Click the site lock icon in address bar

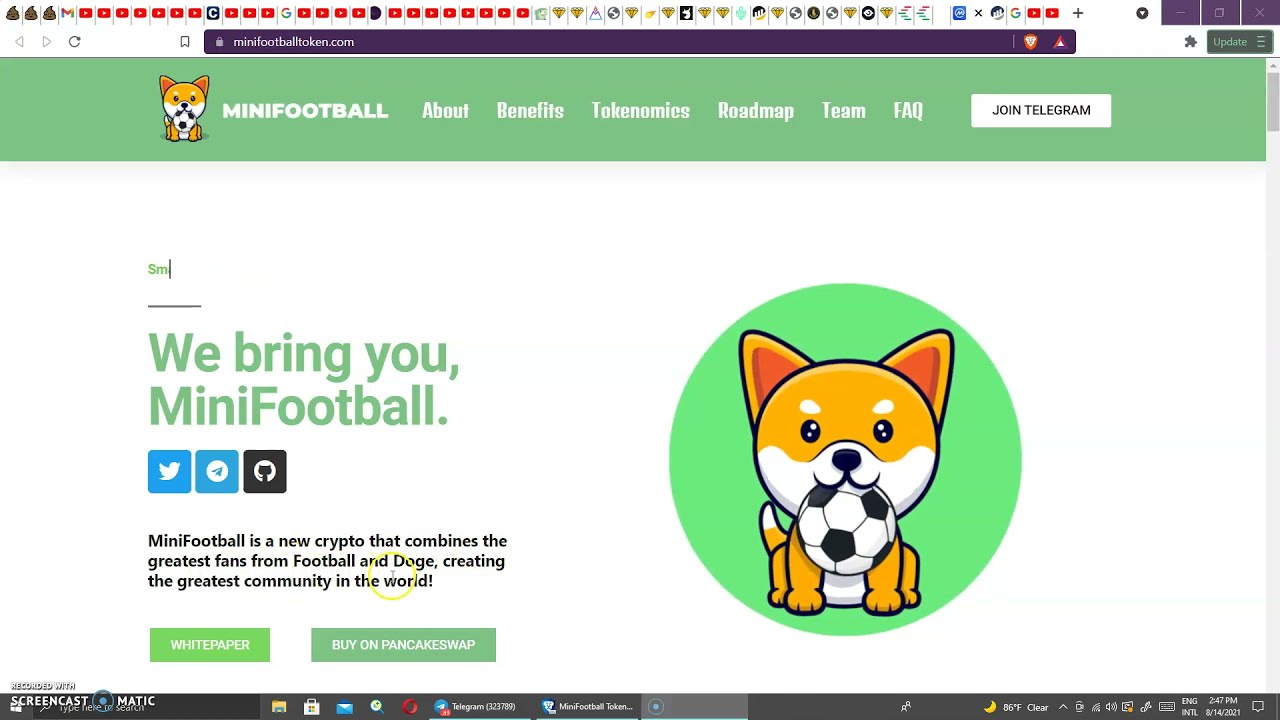pos(220,42)
